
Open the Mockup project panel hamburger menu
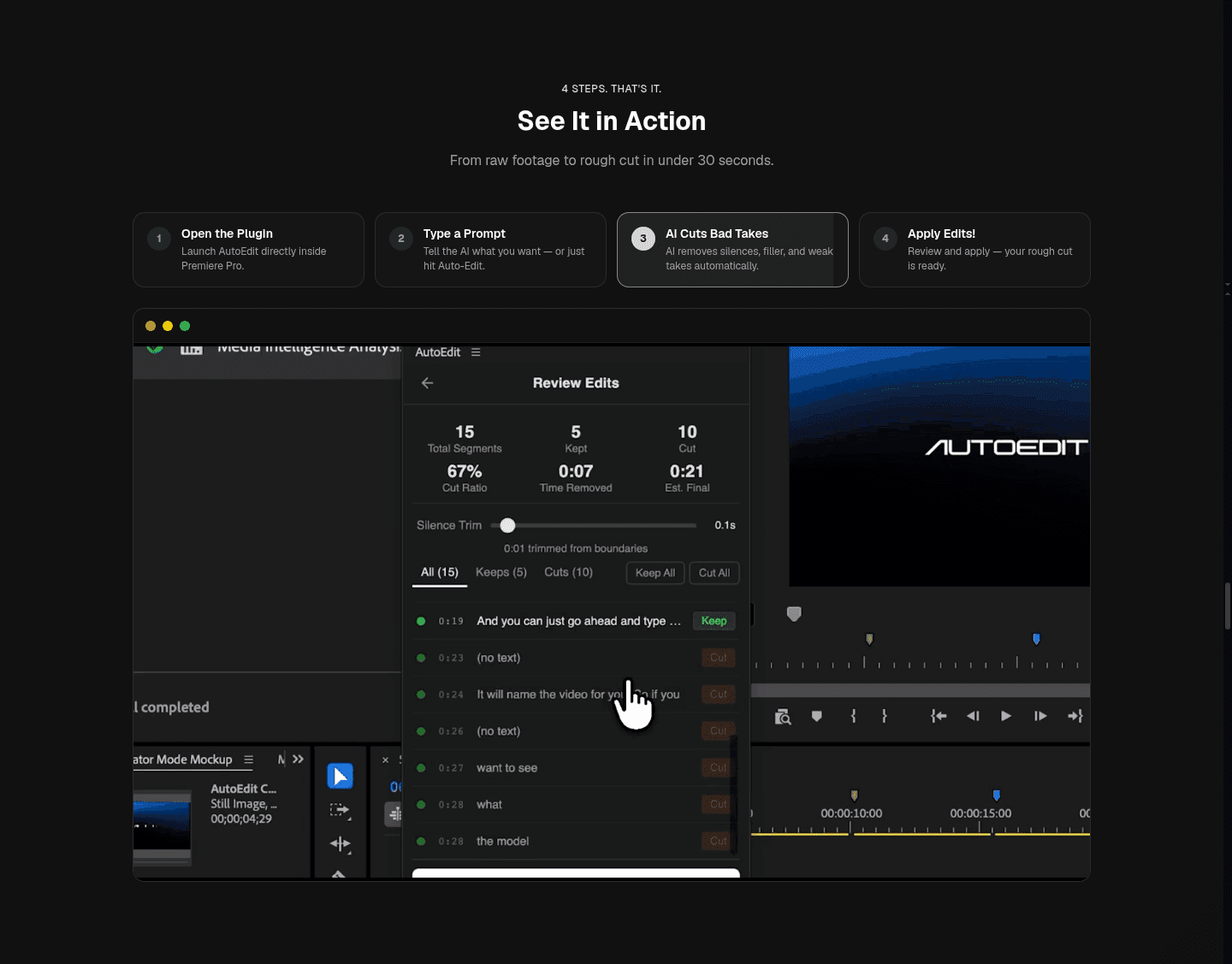tap(249, 760)
